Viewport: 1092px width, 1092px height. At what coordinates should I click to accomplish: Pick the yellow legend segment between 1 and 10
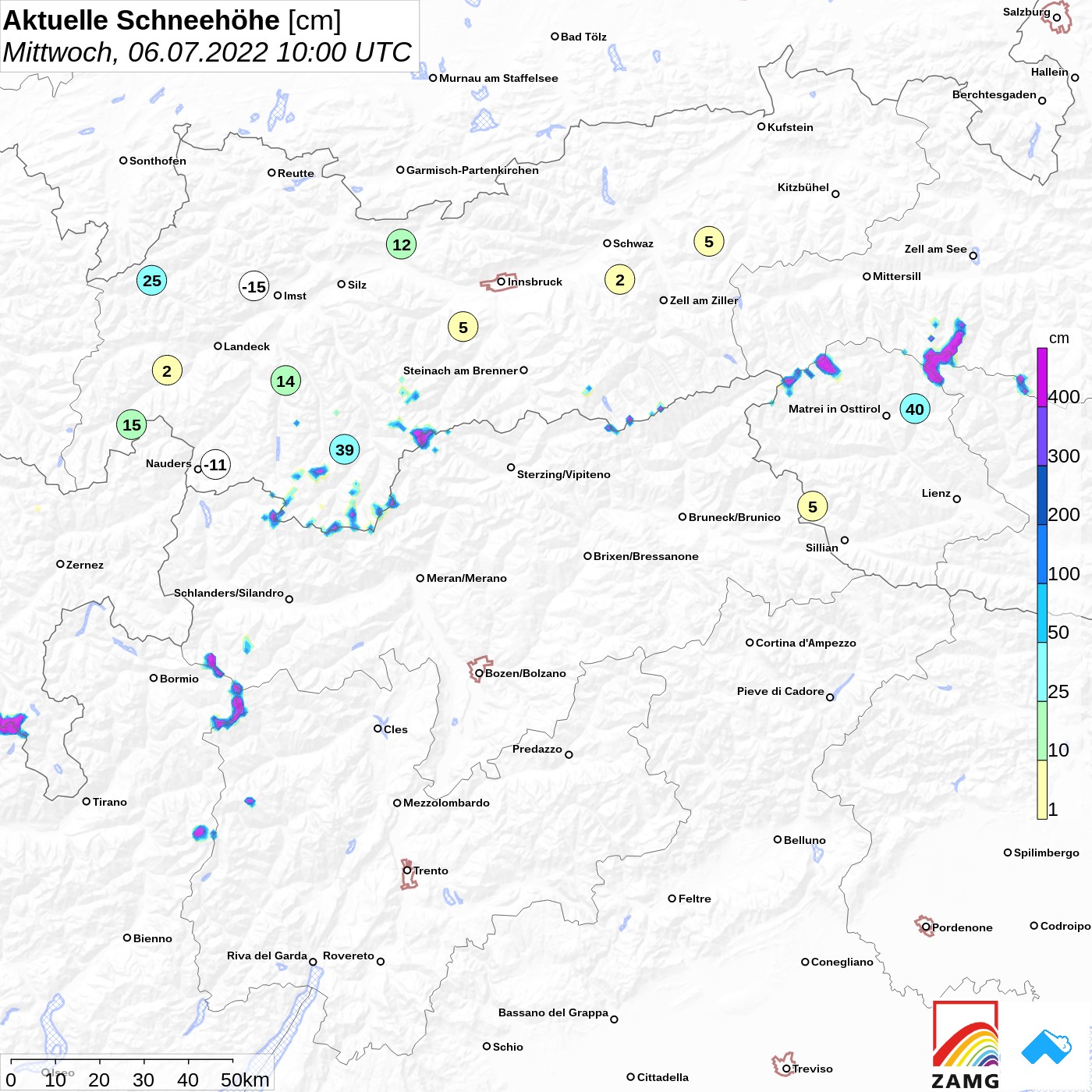1042,789
